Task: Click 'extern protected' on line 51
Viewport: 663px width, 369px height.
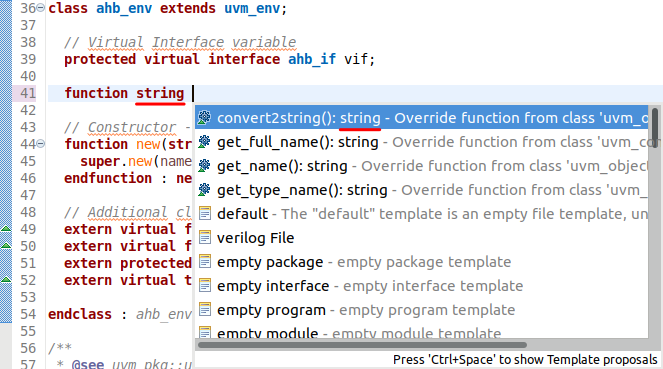Action: (128, 263)
